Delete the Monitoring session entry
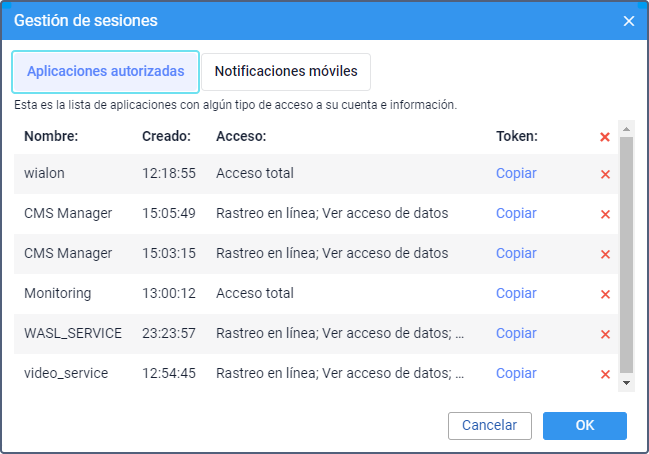Viewport: 649px width, 454px height. (605, 294)
